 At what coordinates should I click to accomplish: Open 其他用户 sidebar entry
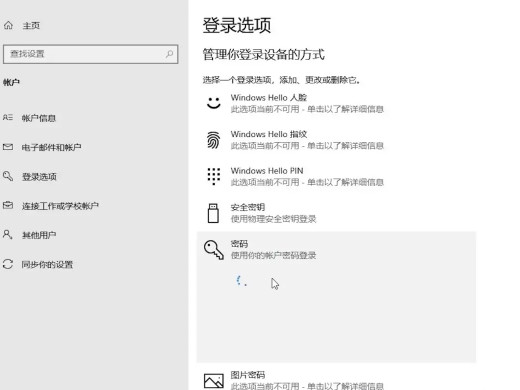click(39, 235)
